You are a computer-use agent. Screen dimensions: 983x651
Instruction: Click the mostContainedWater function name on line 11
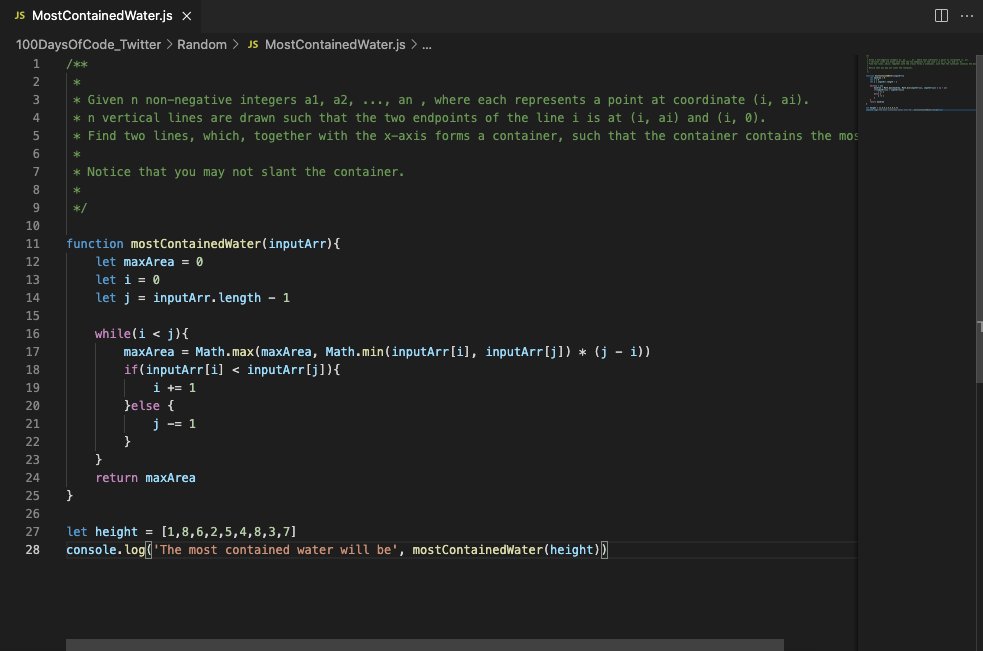tap(196, 243)
